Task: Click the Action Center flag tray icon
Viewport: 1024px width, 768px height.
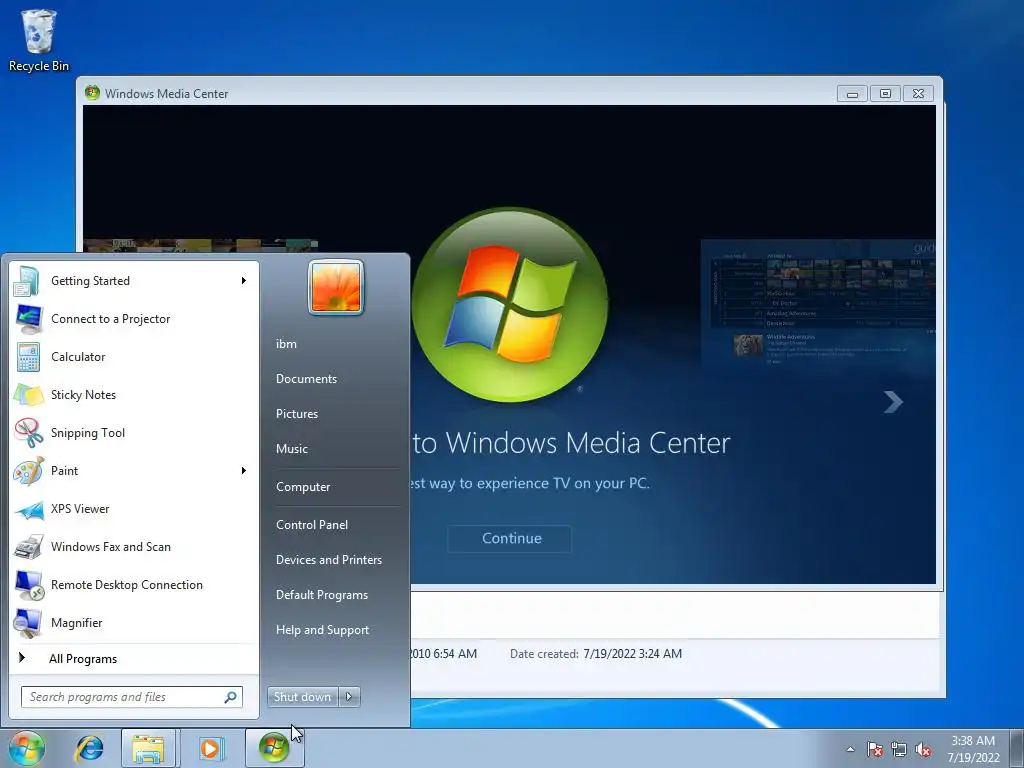Action: click(x=875, y=750)
